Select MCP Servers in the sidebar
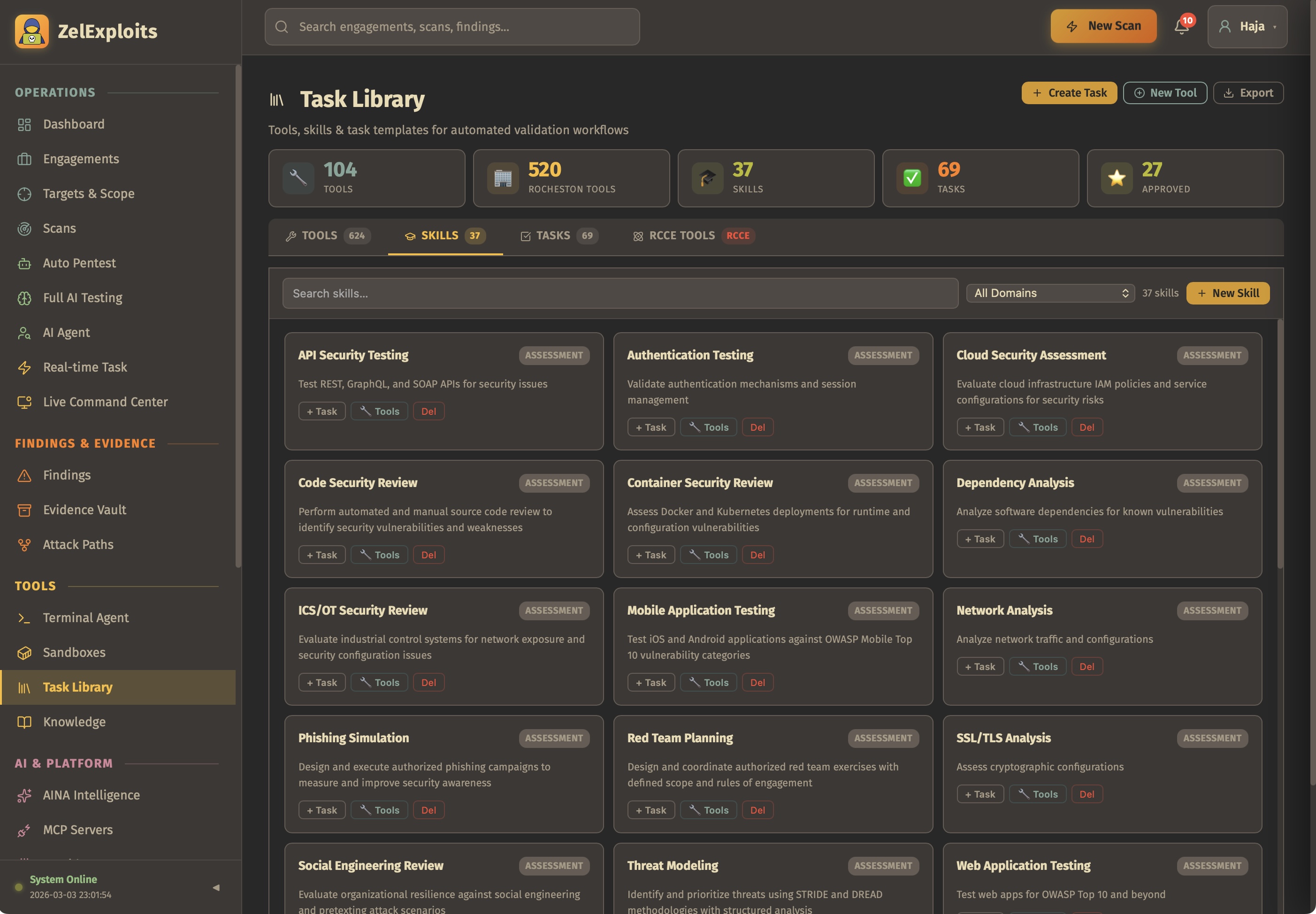This screenshot has width=1316, height=914. click(x=77, y=829)
